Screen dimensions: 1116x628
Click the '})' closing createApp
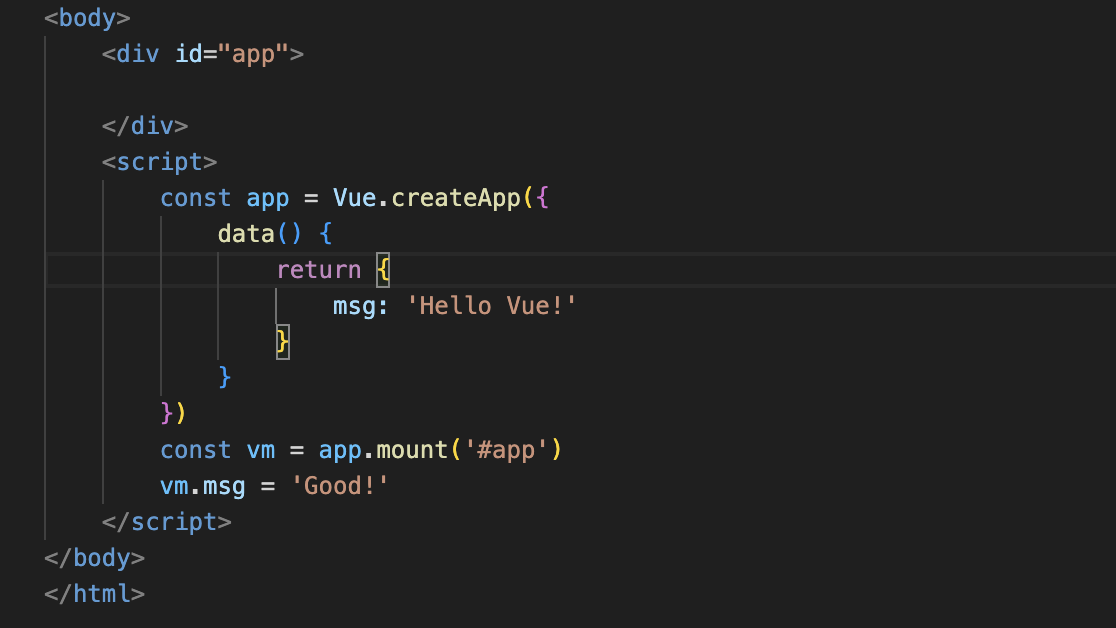coord(174,413)
